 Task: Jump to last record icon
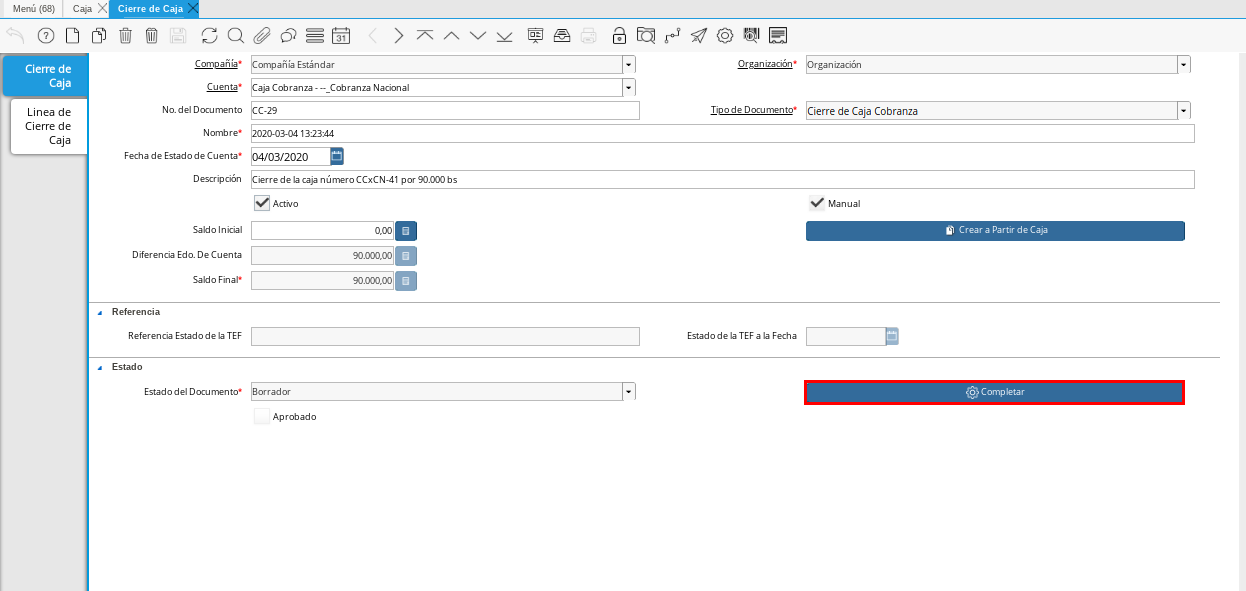click(504, 36)
